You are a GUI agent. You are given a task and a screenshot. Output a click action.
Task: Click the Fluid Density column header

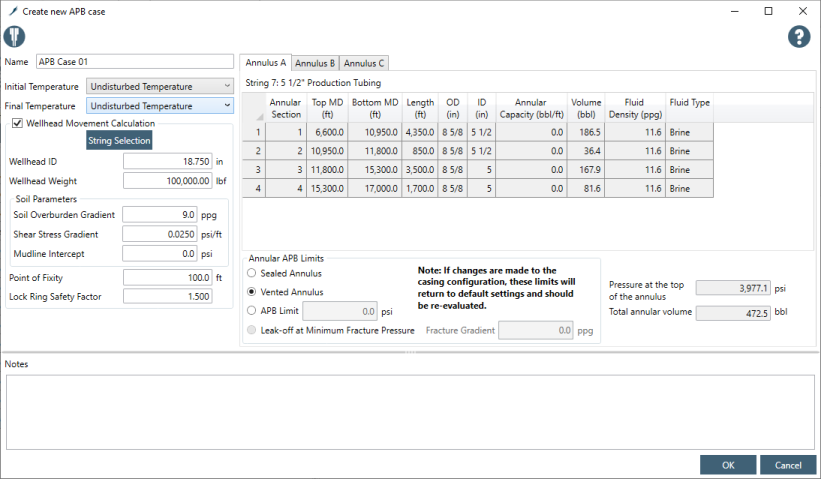[635, 108]
